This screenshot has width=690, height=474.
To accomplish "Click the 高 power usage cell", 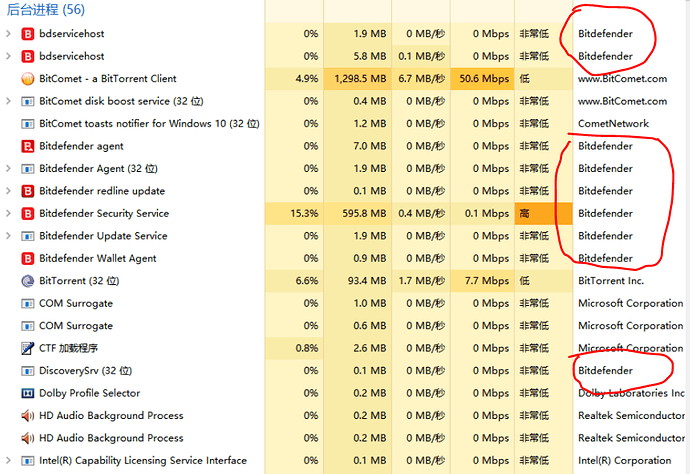I will click(543, 213).
